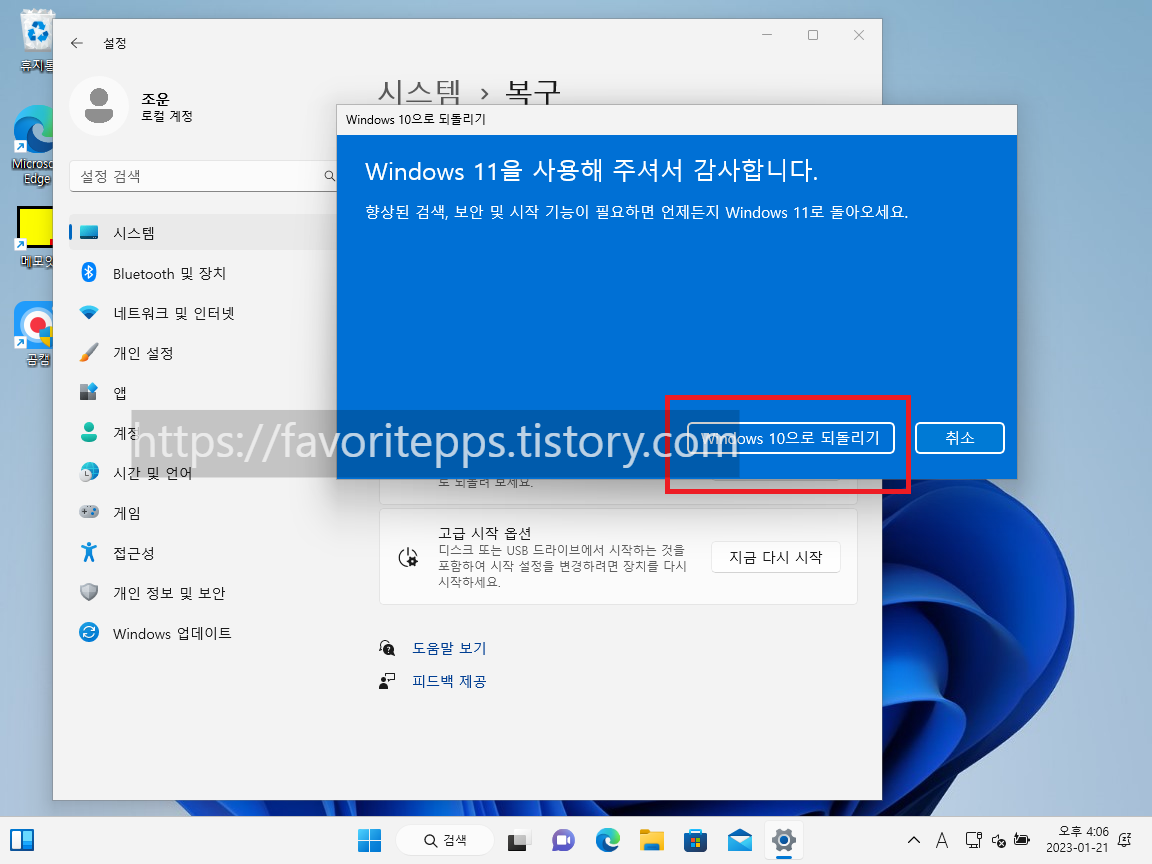1152x864 pixels.
Task: Click the 시스템 breadcrumb in header
Action: (420, 93)
